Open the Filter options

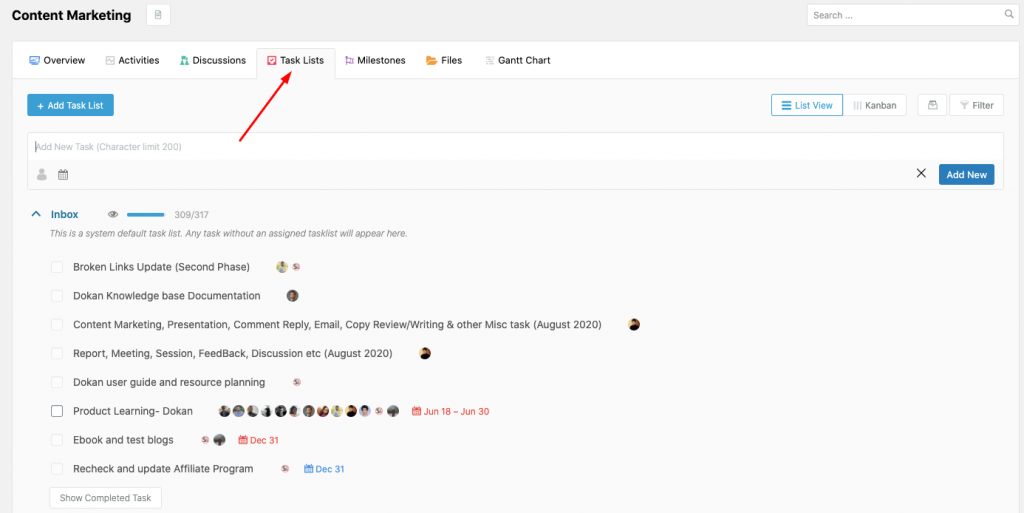[976, 105]
